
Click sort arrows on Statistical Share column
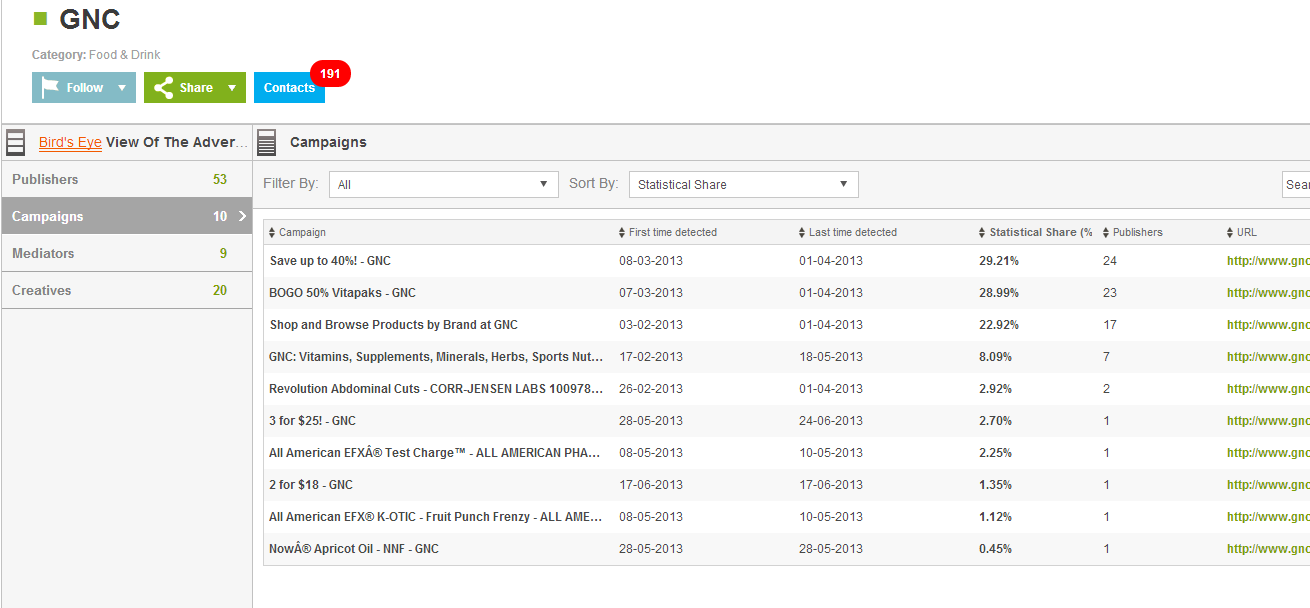(982, 232)
